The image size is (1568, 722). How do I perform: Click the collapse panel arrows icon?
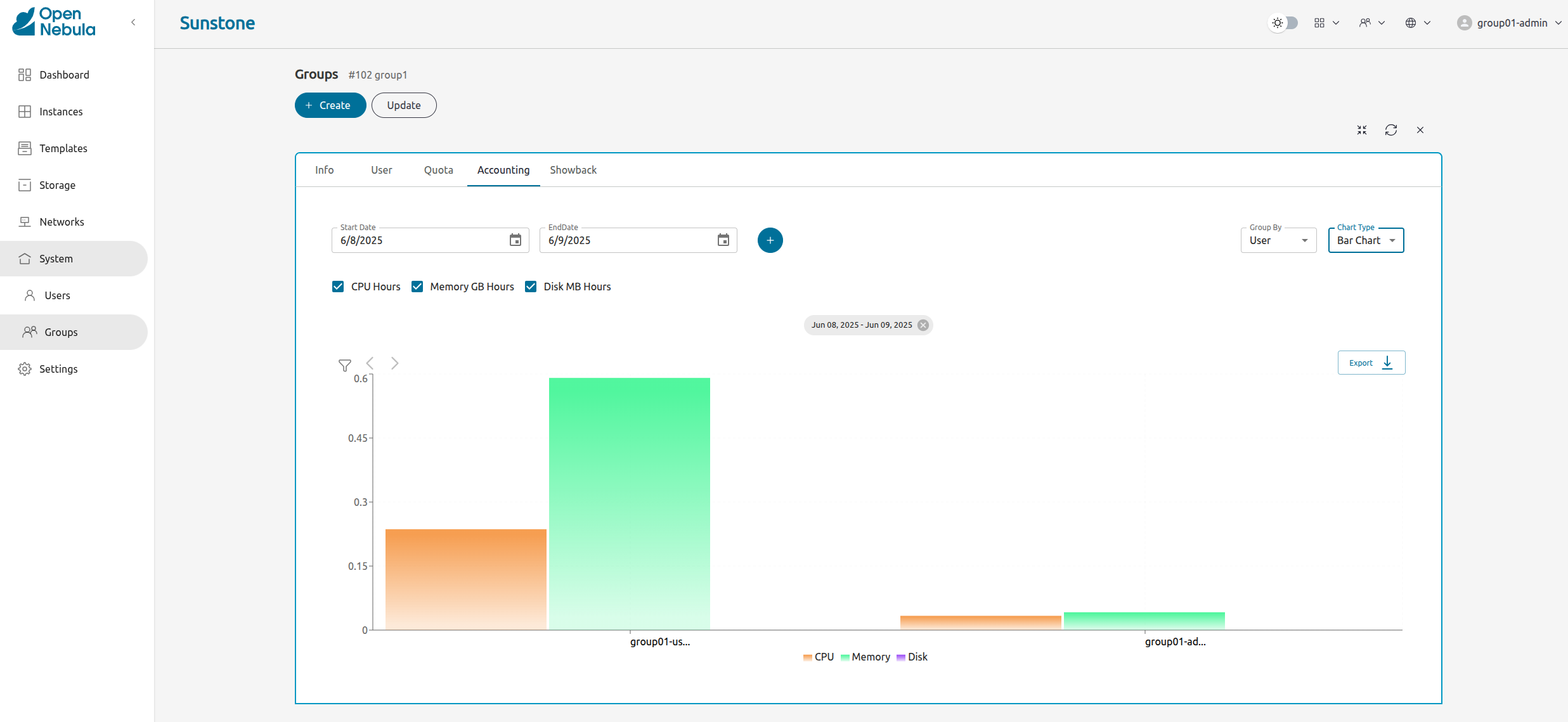tap(1362, 130)
